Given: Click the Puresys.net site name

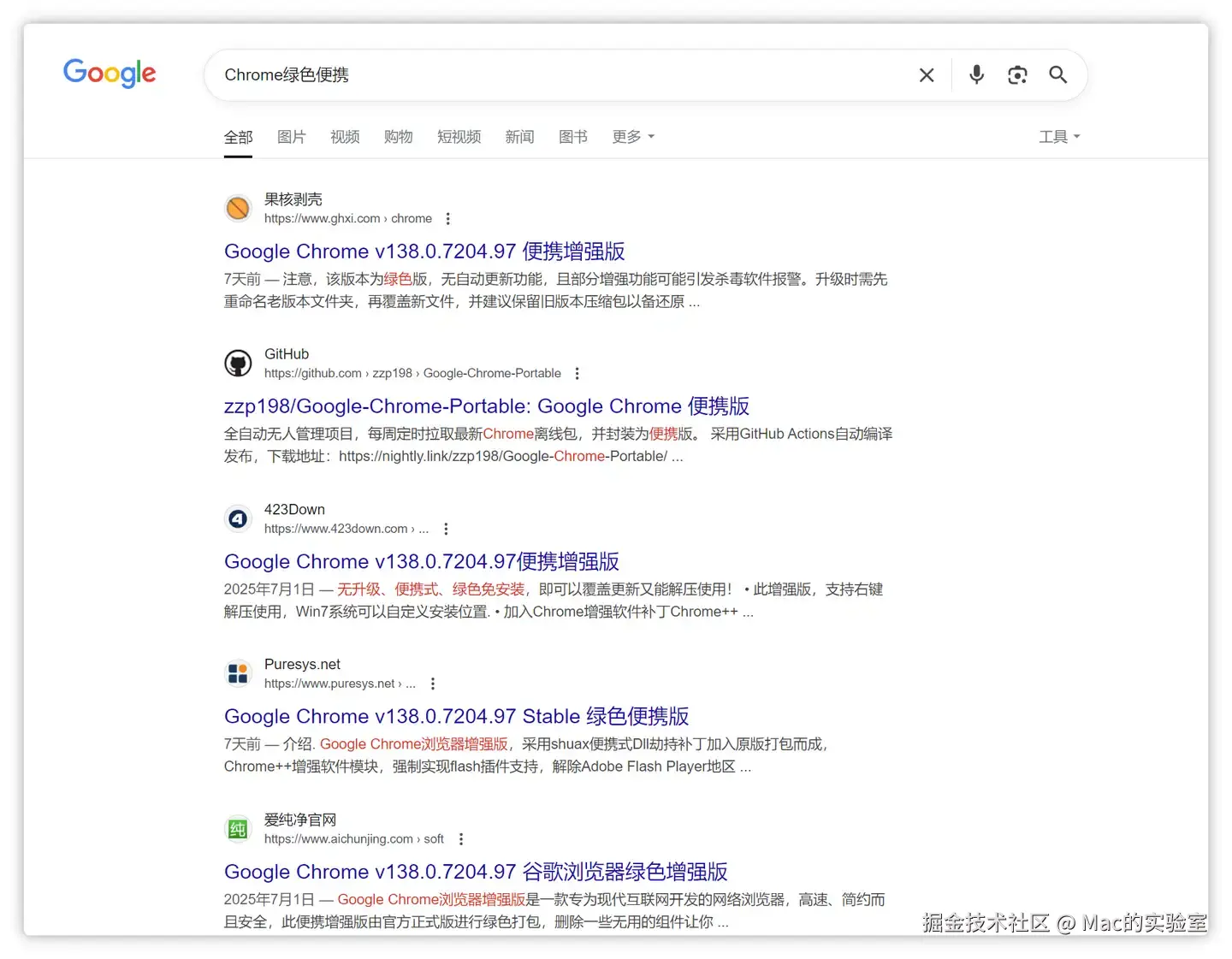Looking at the screenshot, I should (302, 665).
